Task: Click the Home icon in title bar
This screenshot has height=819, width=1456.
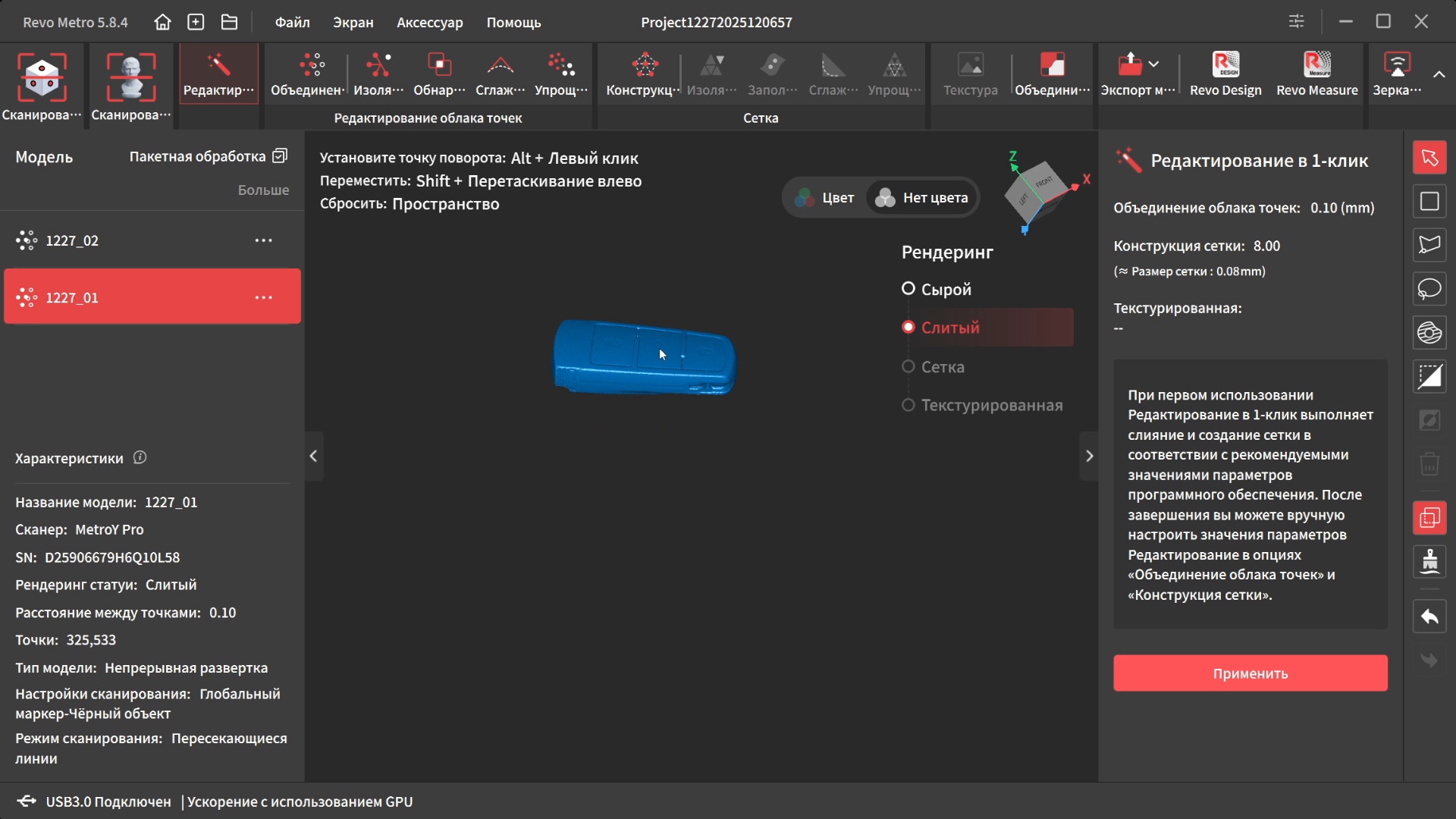Action: (162, 22)
